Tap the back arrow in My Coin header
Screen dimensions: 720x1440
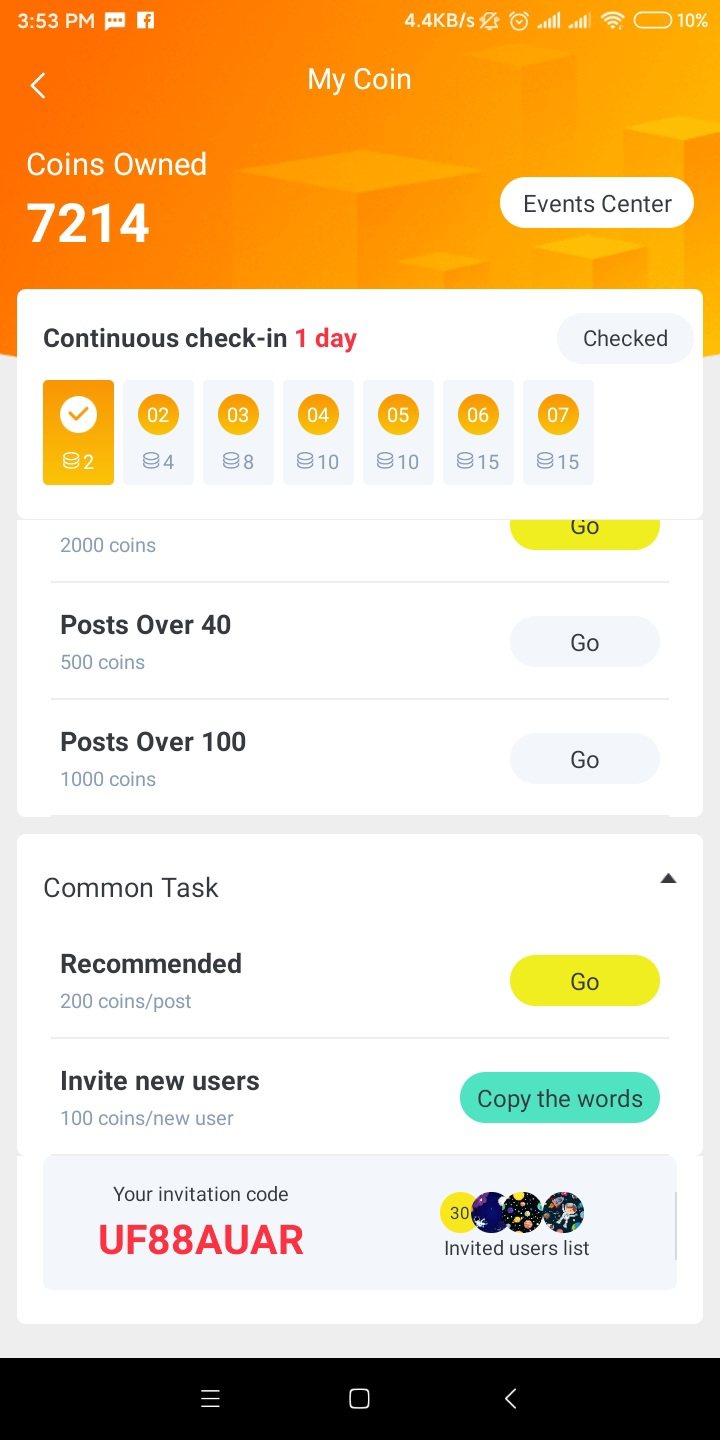[38, 86]
